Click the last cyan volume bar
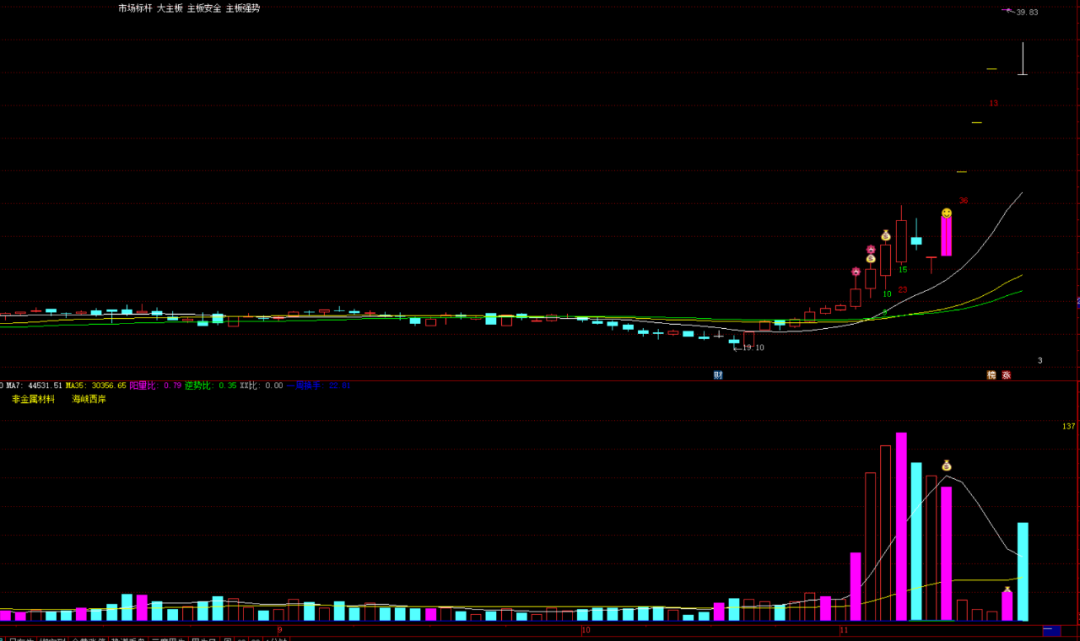 [x=1023, y=572]
